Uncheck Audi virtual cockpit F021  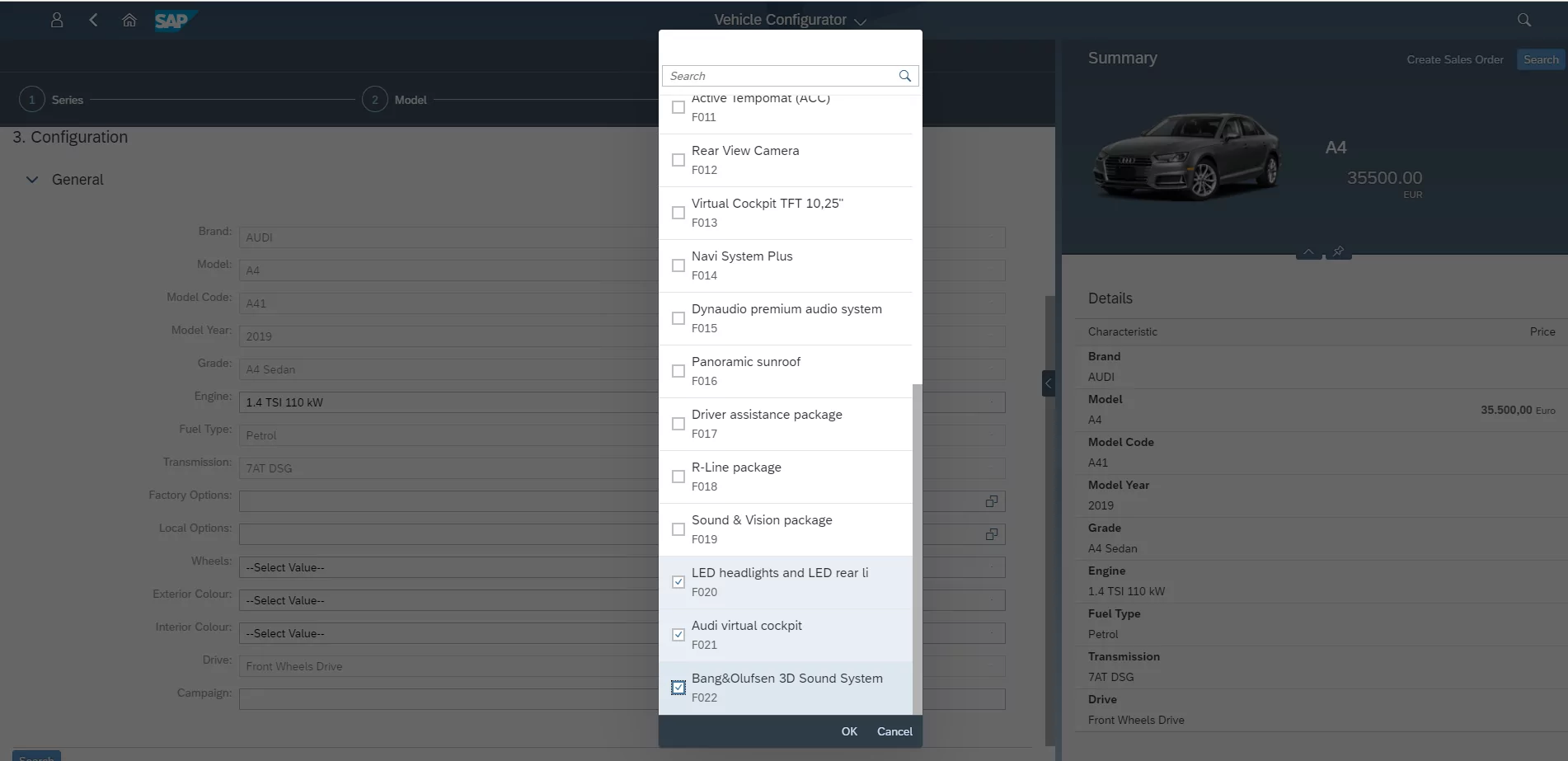(x=678, y=635)
